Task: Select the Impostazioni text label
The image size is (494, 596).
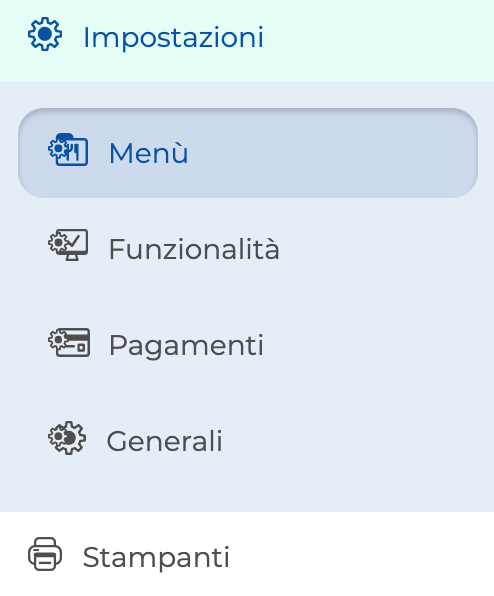Action: click(x=173, y=38)
